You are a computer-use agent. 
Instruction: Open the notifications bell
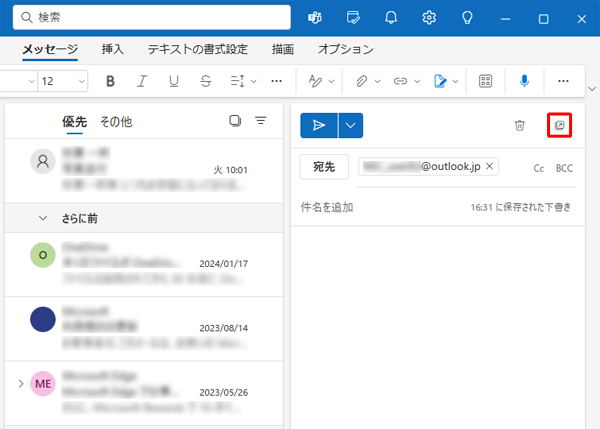coord(391,18)
